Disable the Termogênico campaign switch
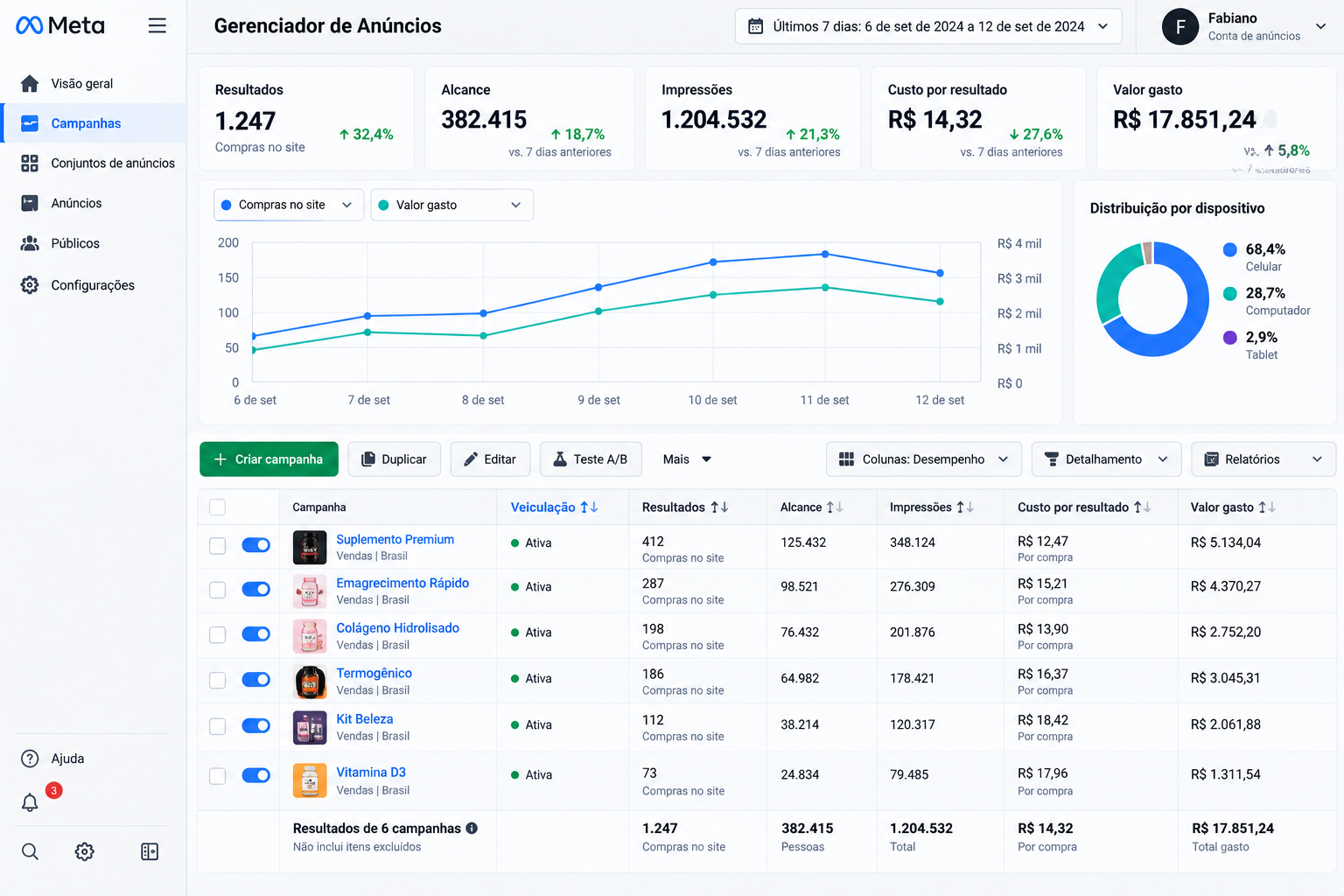The width and height of the screenshot is (1344, 896). 256,679
